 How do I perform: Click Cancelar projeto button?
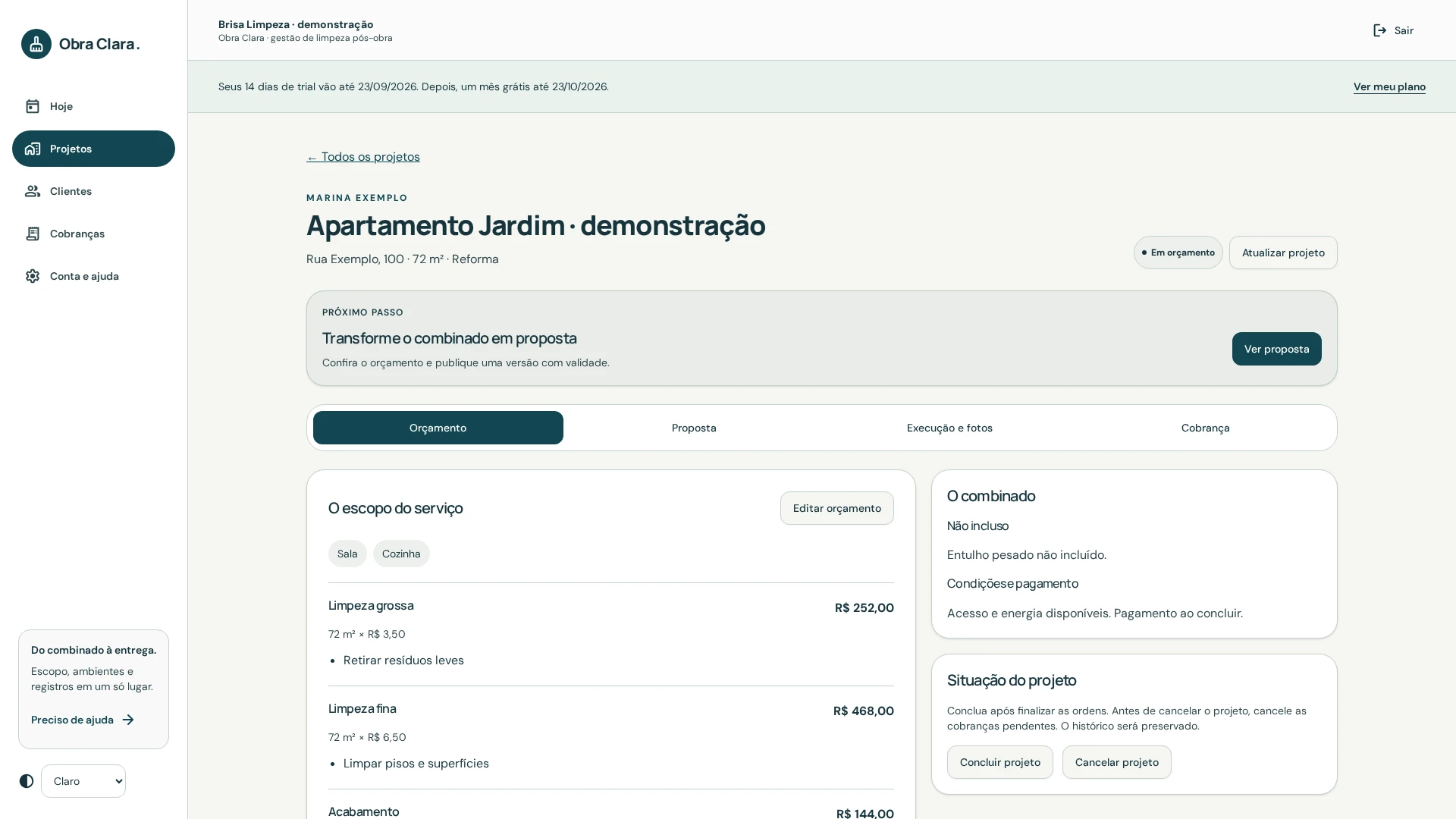pyautogui.click(x=1117, y=762)
